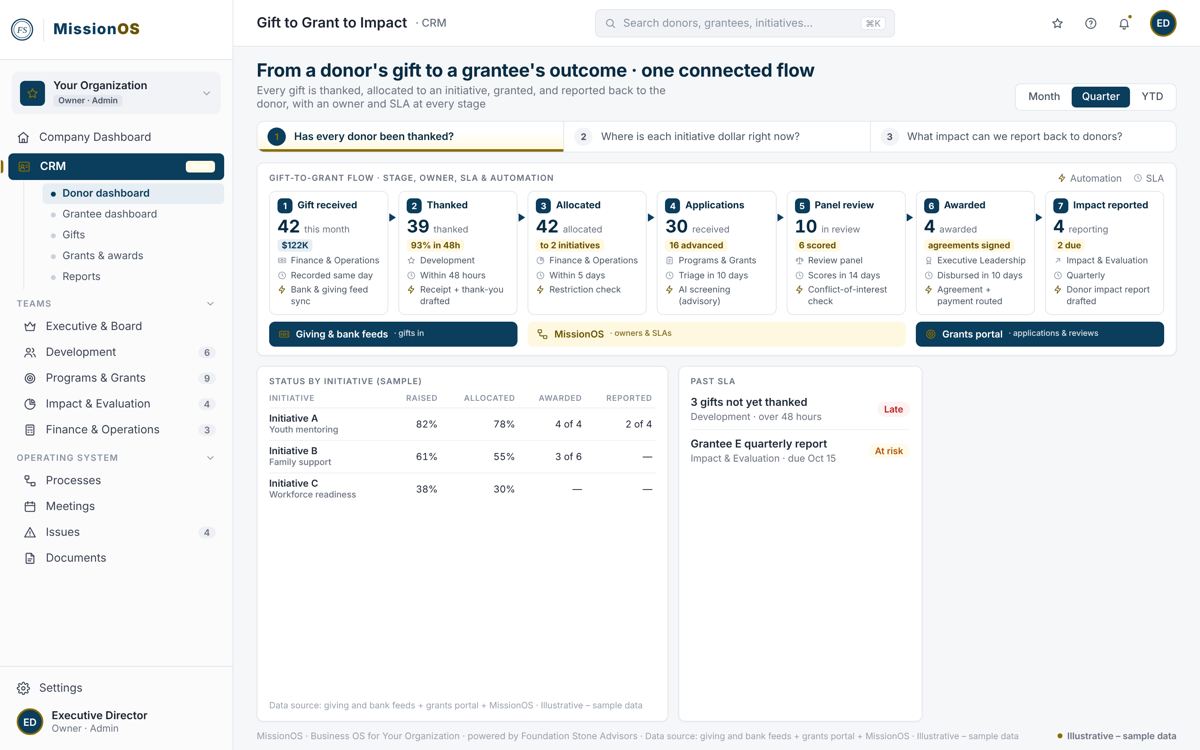Click the 93% in 48h badge

pos(436,245)
